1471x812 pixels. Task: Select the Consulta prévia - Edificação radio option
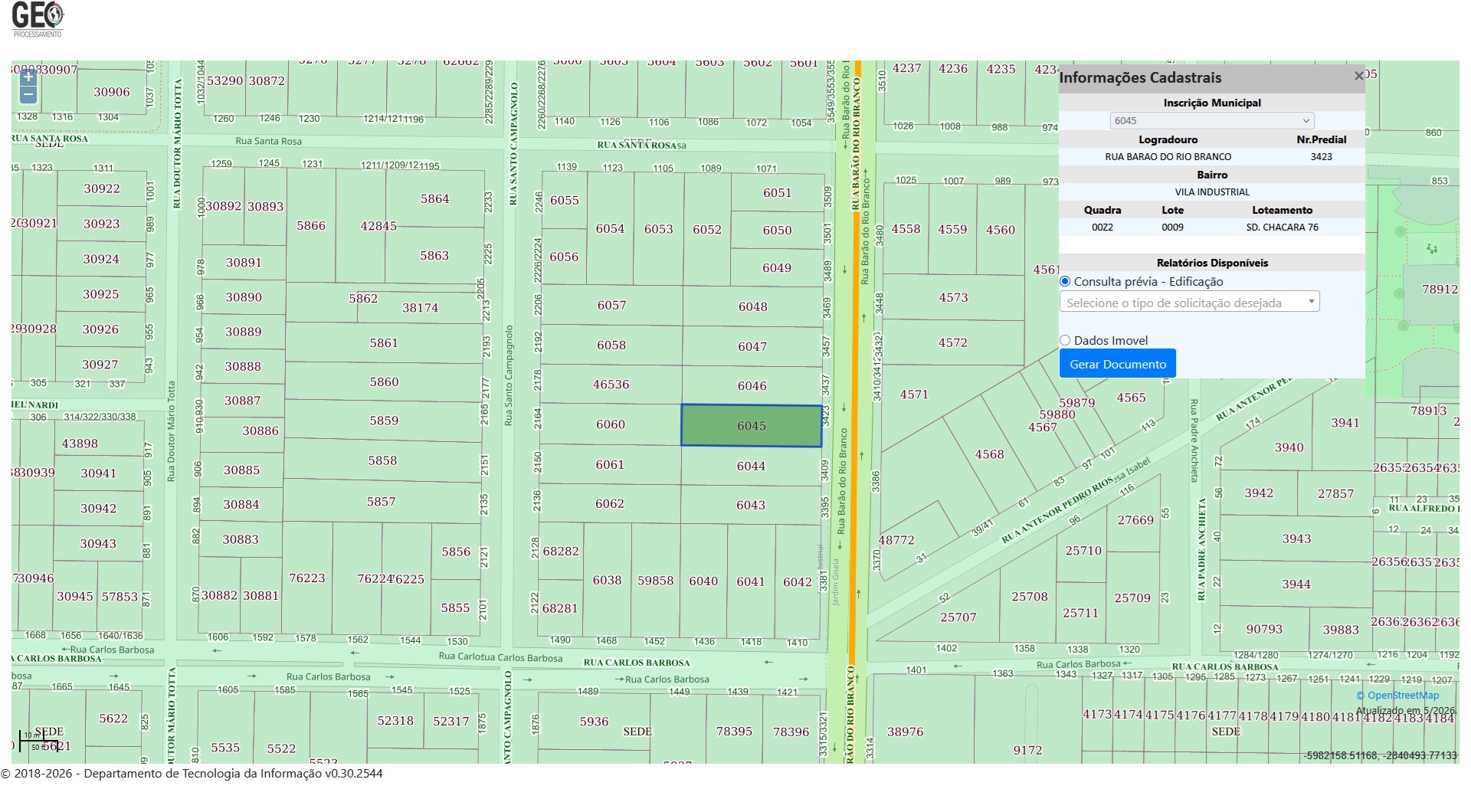[x=1065, y=281]
